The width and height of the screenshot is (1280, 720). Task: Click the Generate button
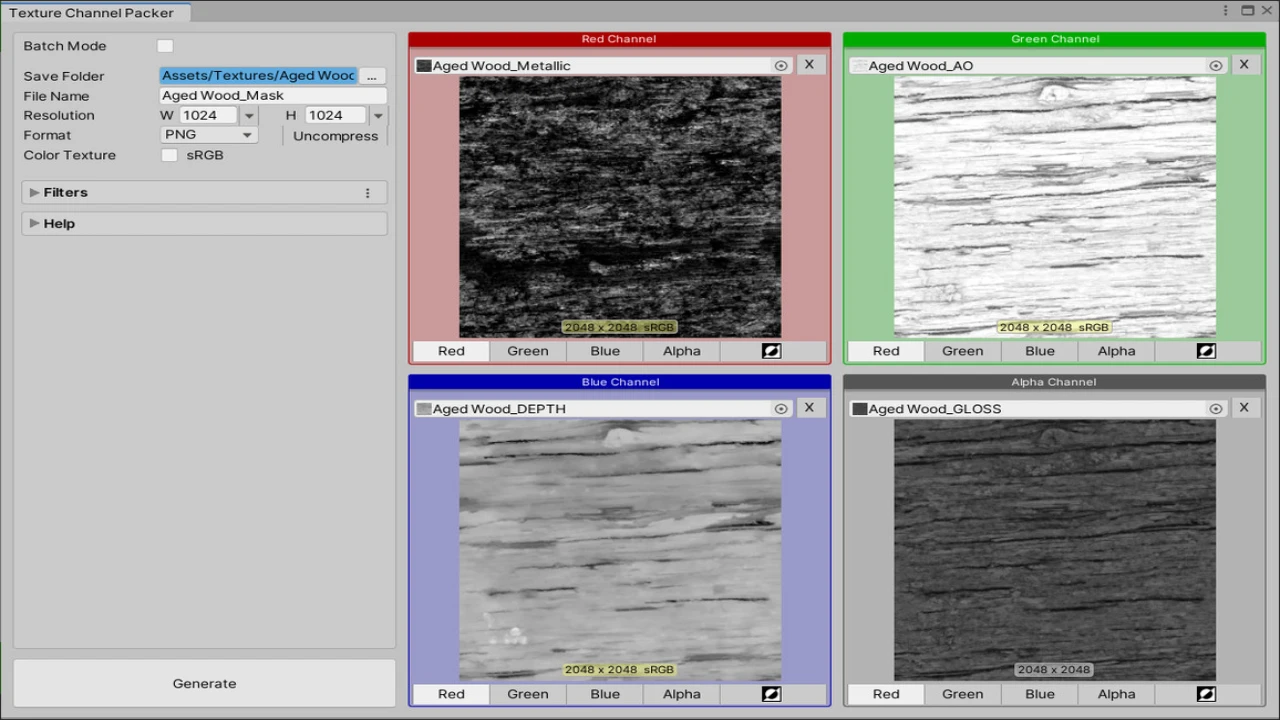pyautogui.click(x=204, y=684)
